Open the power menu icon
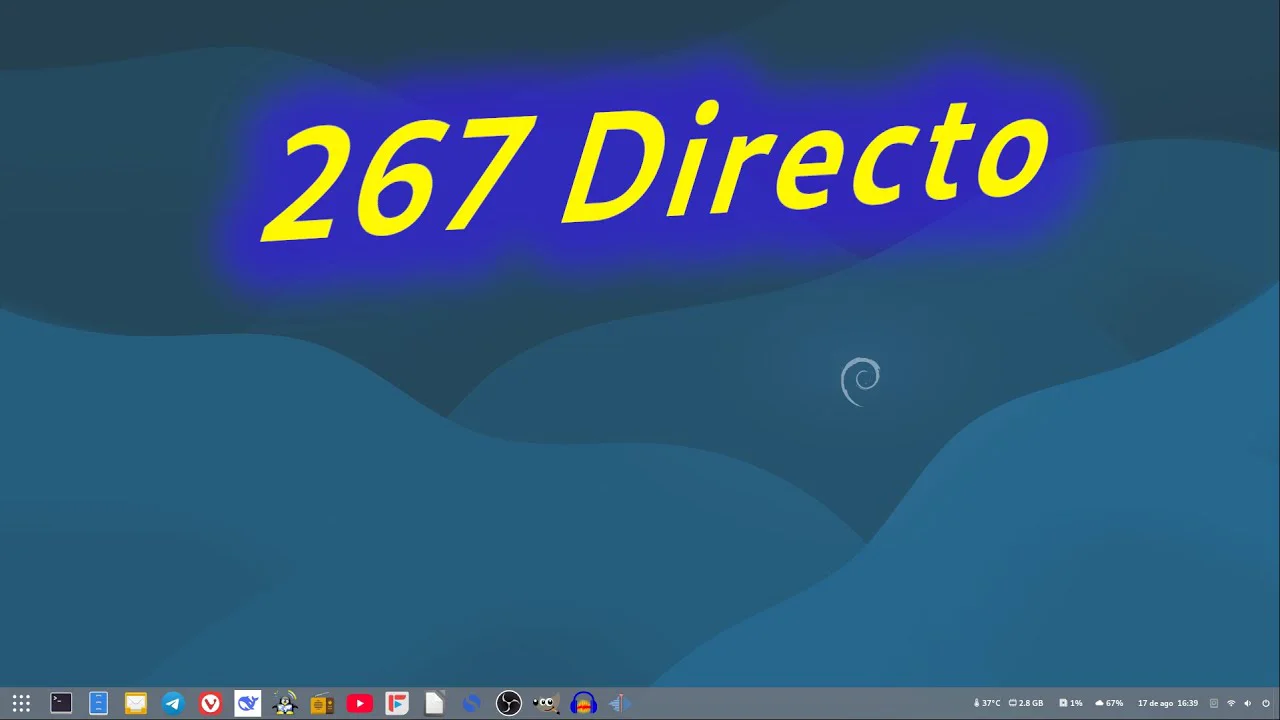The image size is (1280, 720). point(1266,703)
